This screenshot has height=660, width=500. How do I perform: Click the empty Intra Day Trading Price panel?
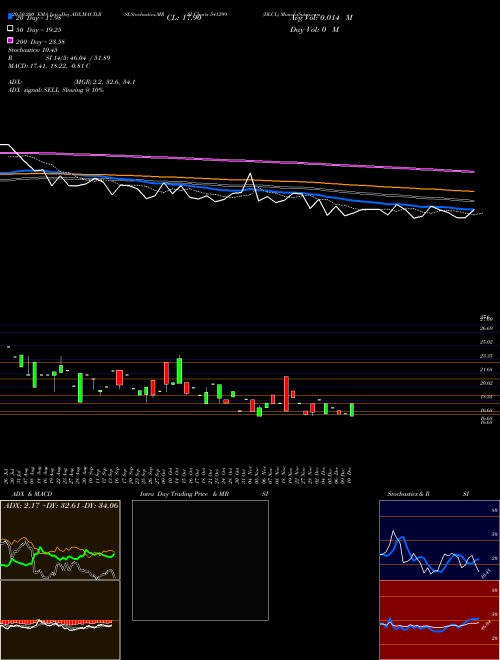[200, 560]
